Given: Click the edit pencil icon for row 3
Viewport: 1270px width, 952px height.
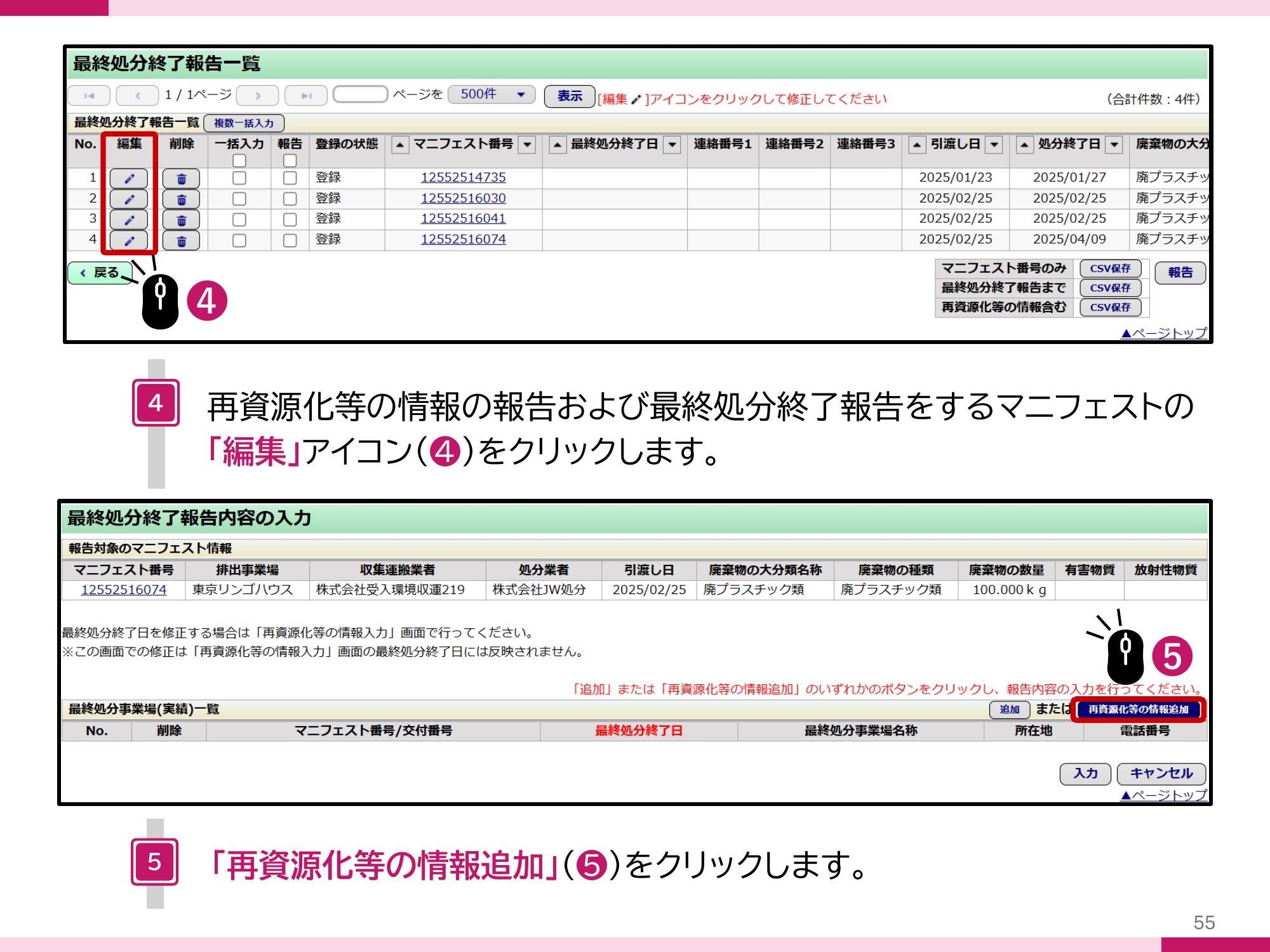Looking at the screenshot, I should tap(129, 220).
